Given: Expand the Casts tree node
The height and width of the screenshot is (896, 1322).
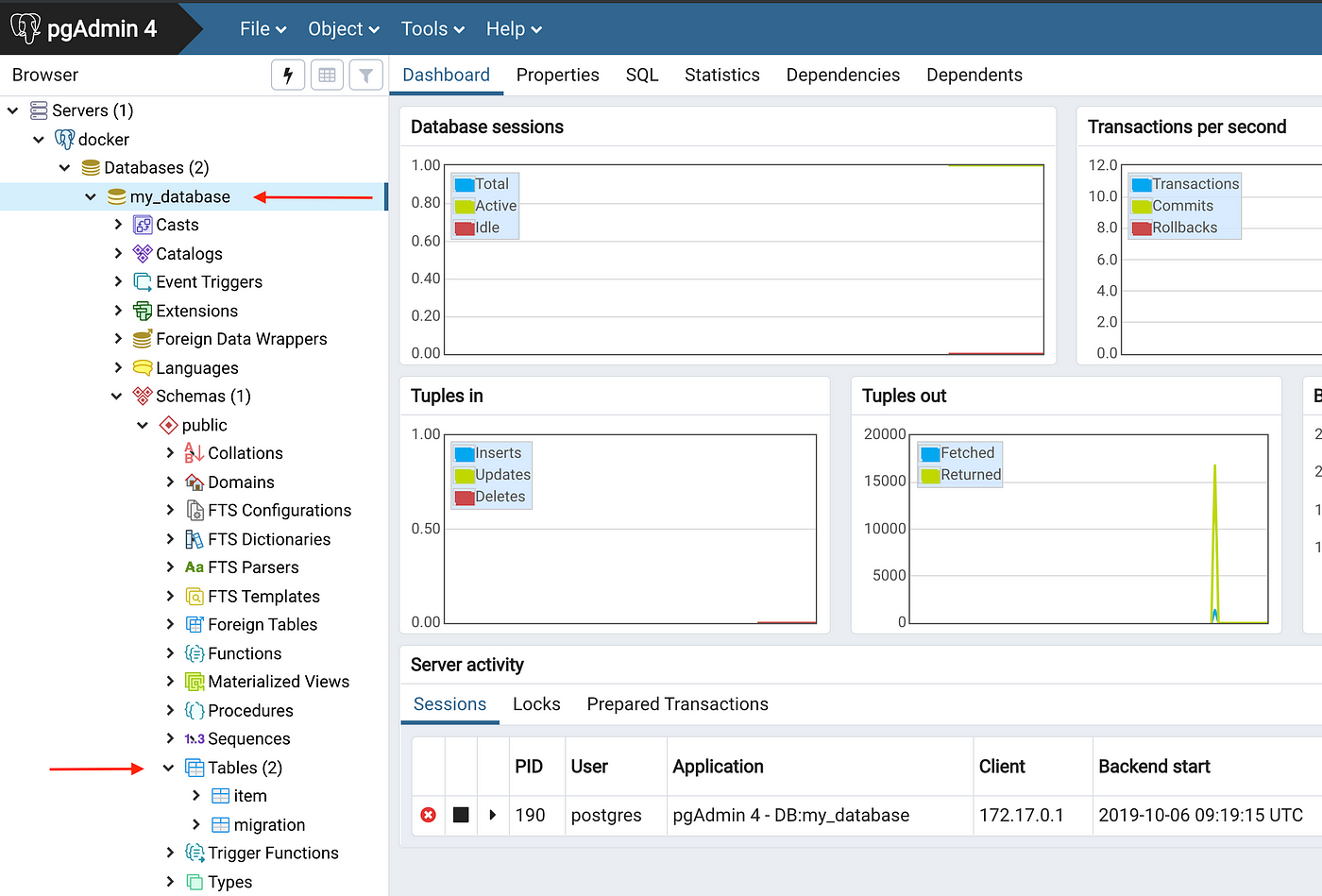Looking at the screenshot, I should click(x=118, y=225).
